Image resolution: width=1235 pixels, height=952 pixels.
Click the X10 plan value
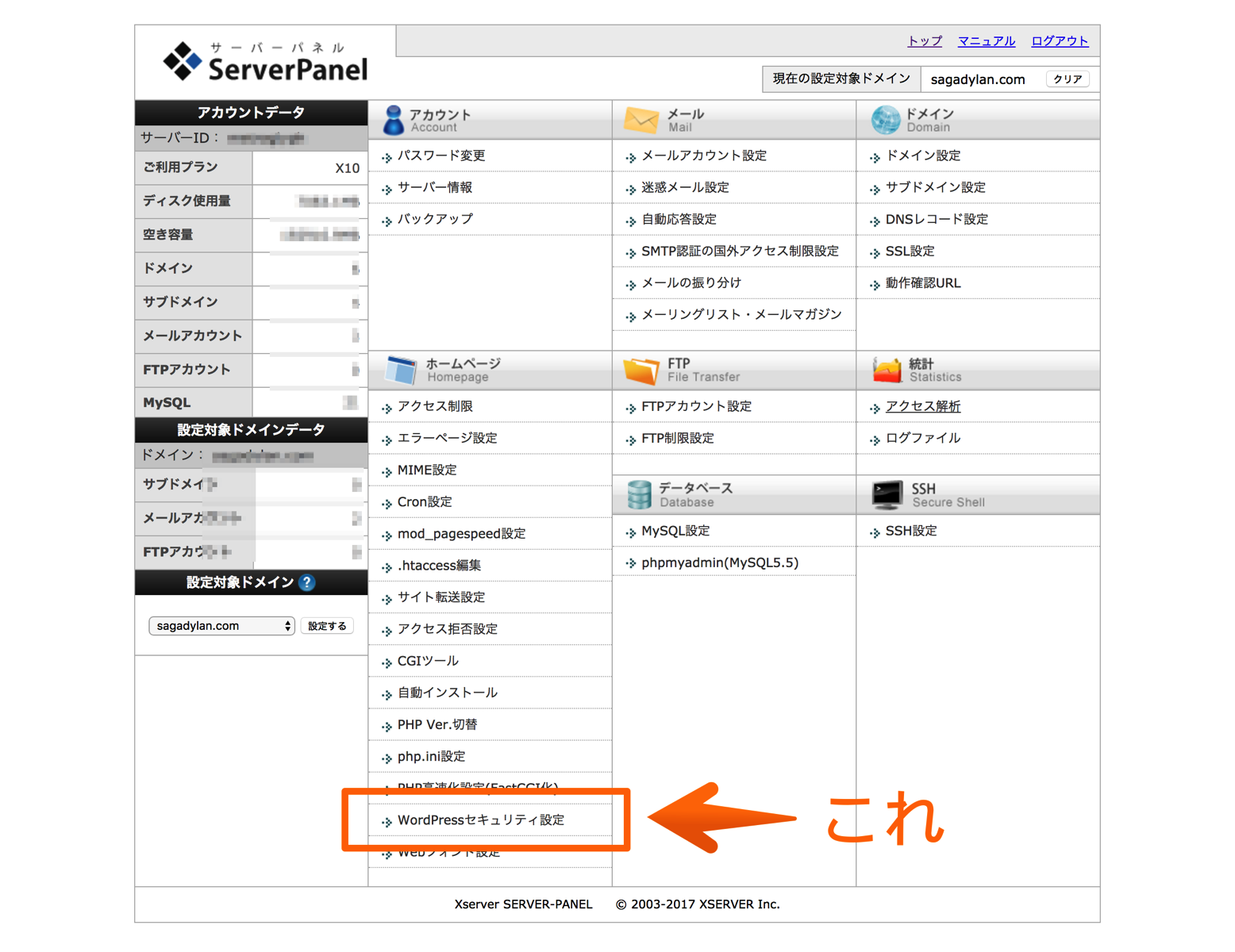[347, 168]
